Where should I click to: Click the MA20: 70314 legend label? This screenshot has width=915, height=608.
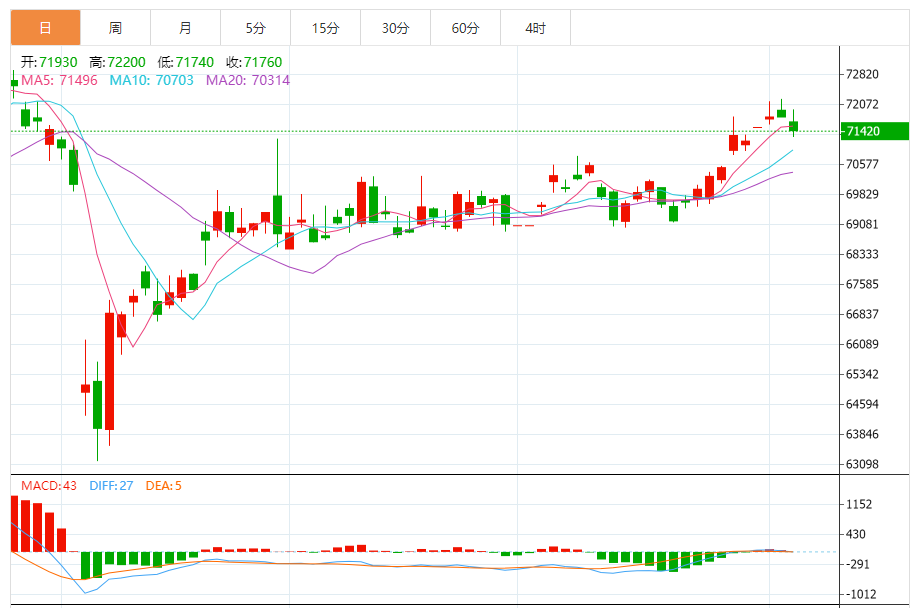[248, 80]
